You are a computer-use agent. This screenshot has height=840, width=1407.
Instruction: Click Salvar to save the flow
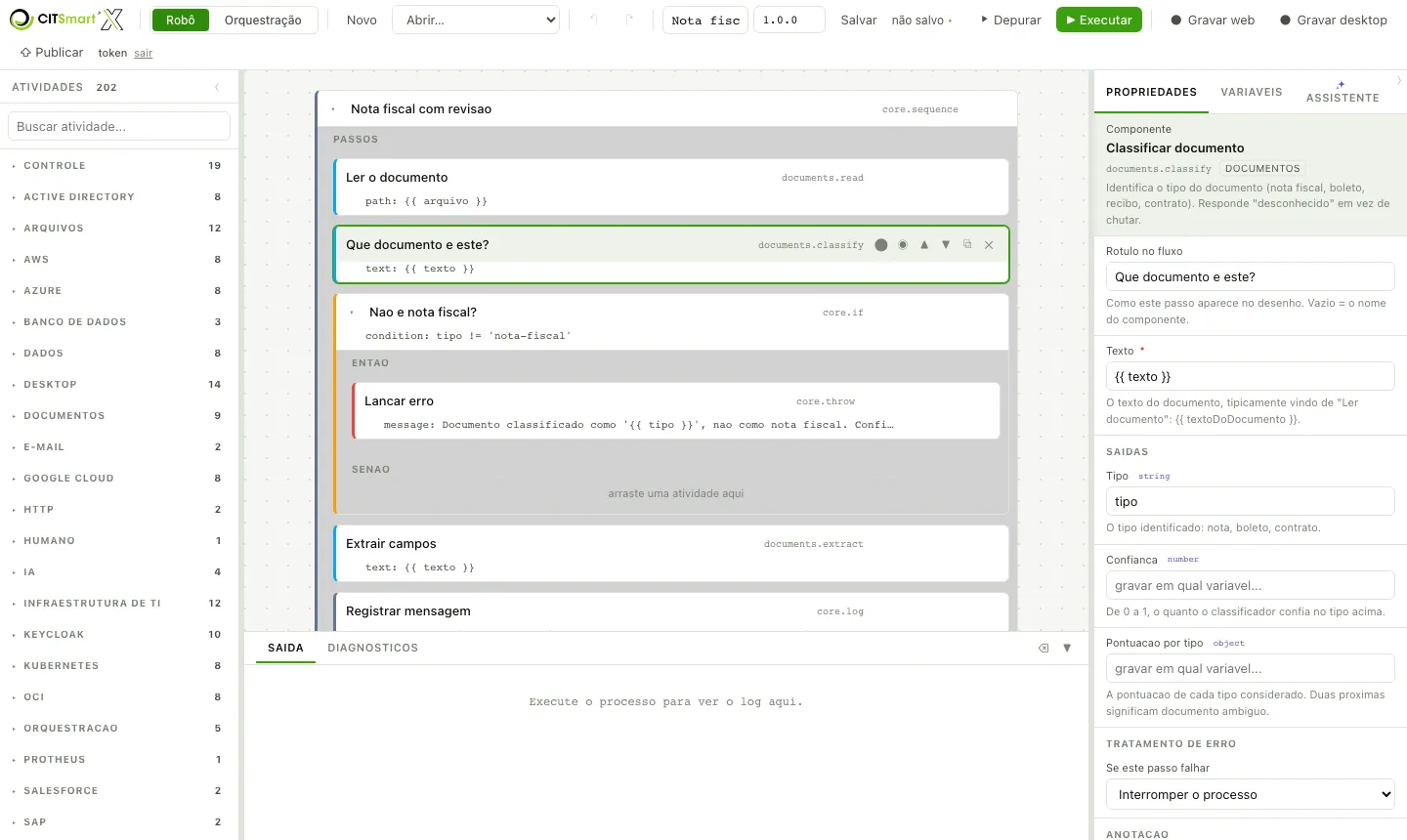859,20
